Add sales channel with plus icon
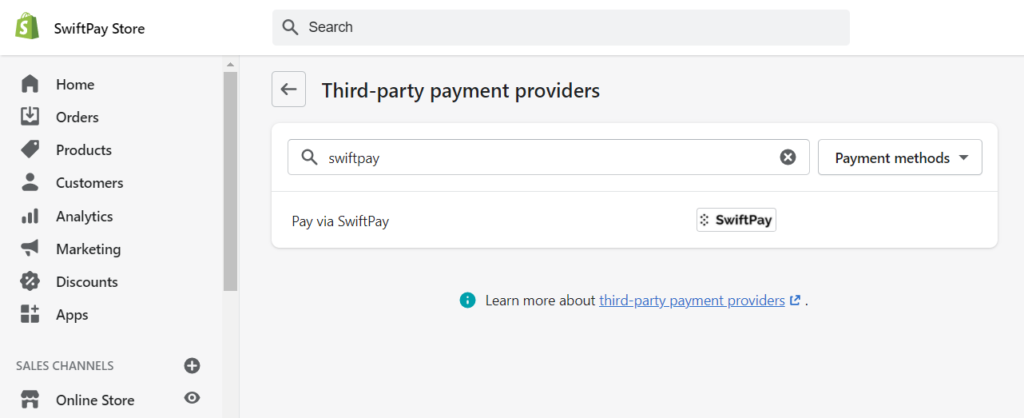Viewport: 1024px width, 418px height. point(191,365)
